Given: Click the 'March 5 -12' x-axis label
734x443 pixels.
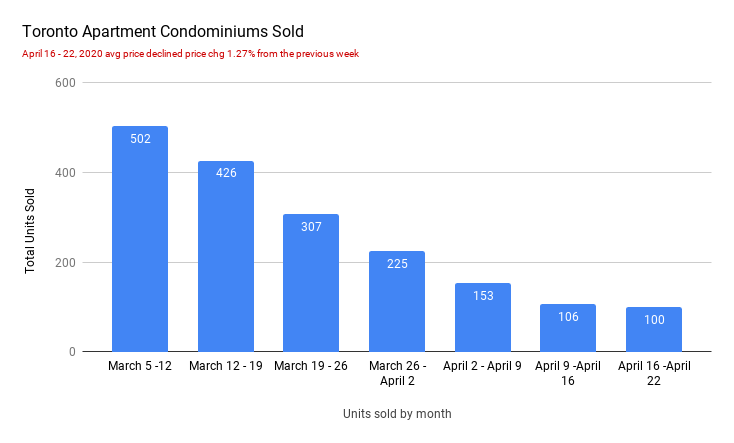Looking at the screenshot, I should click(140, 366).
